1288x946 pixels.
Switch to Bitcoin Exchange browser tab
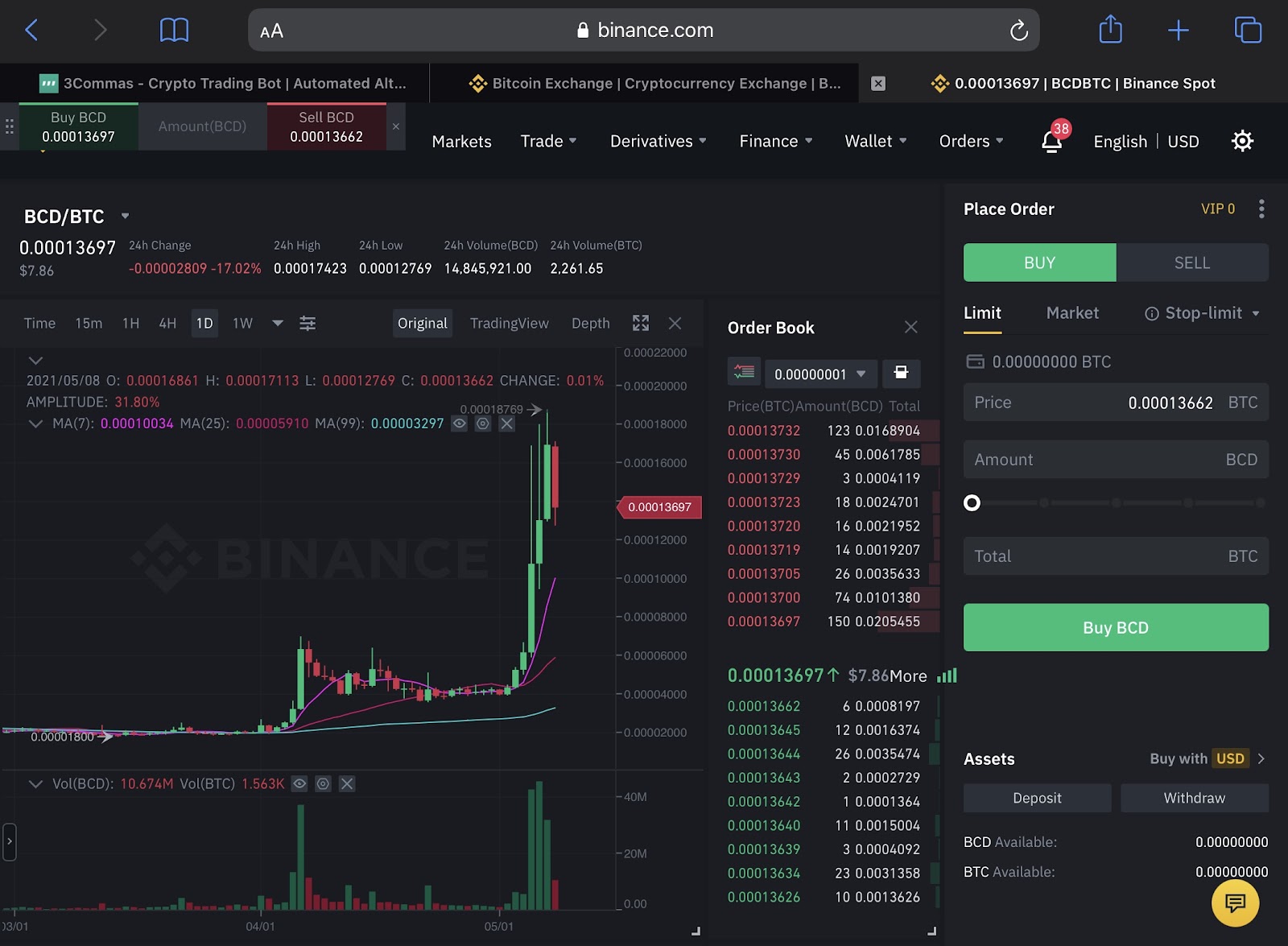pyautogui.click(x=655, y=83)
